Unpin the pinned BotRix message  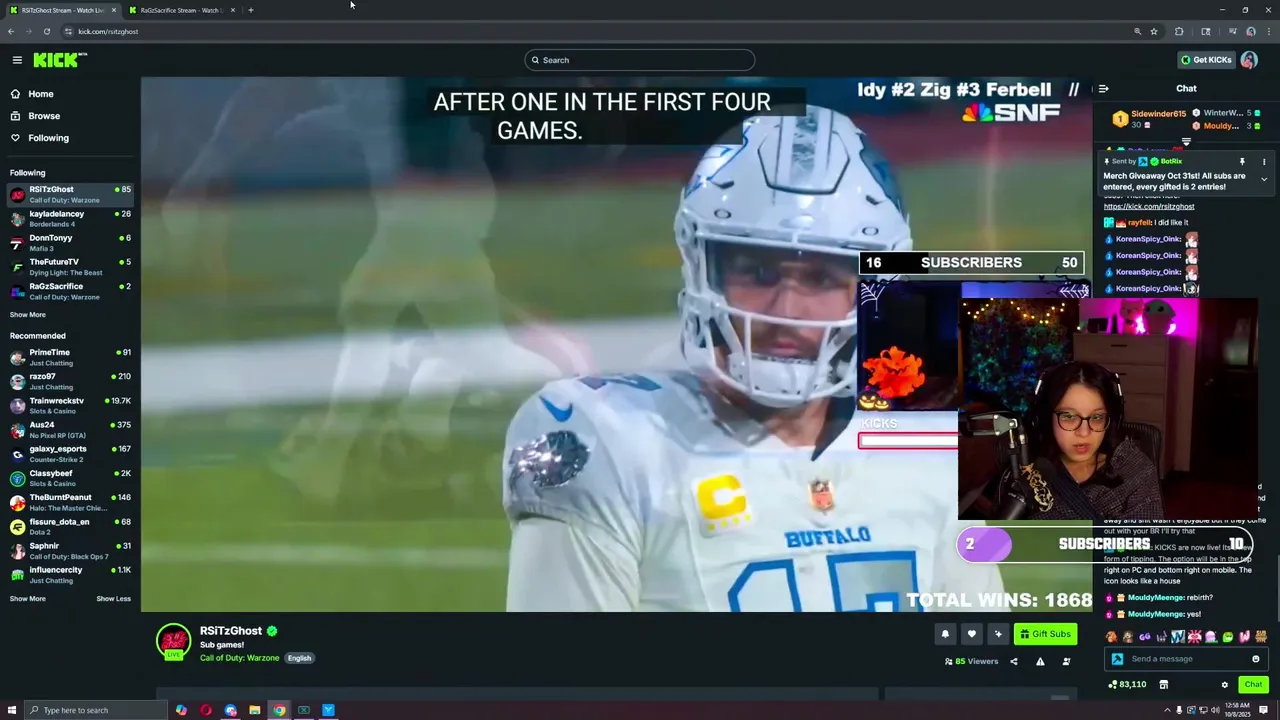point(1242,161)
